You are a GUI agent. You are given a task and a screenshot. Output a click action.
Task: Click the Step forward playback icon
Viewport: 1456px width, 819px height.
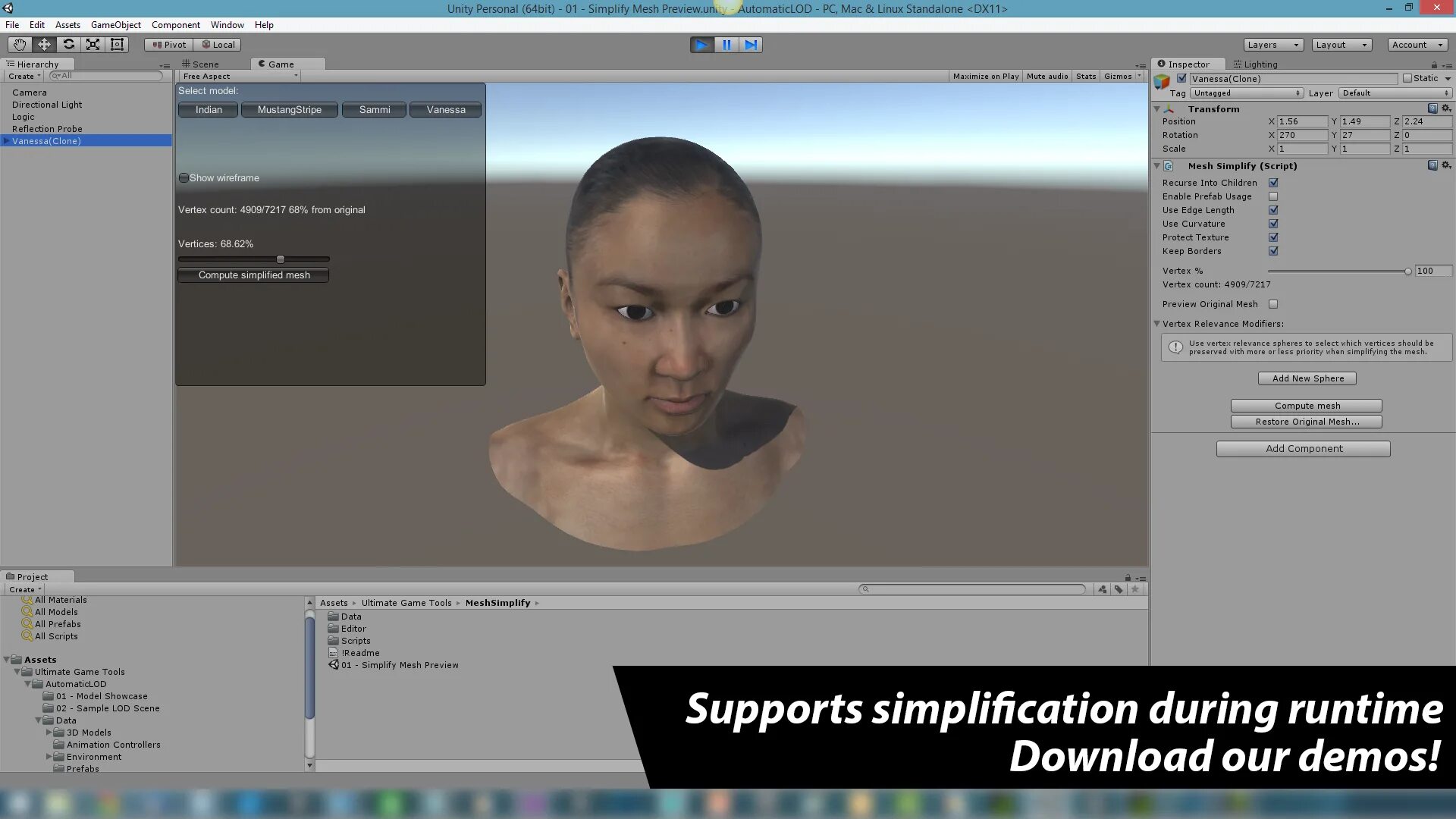click(751, 44)
